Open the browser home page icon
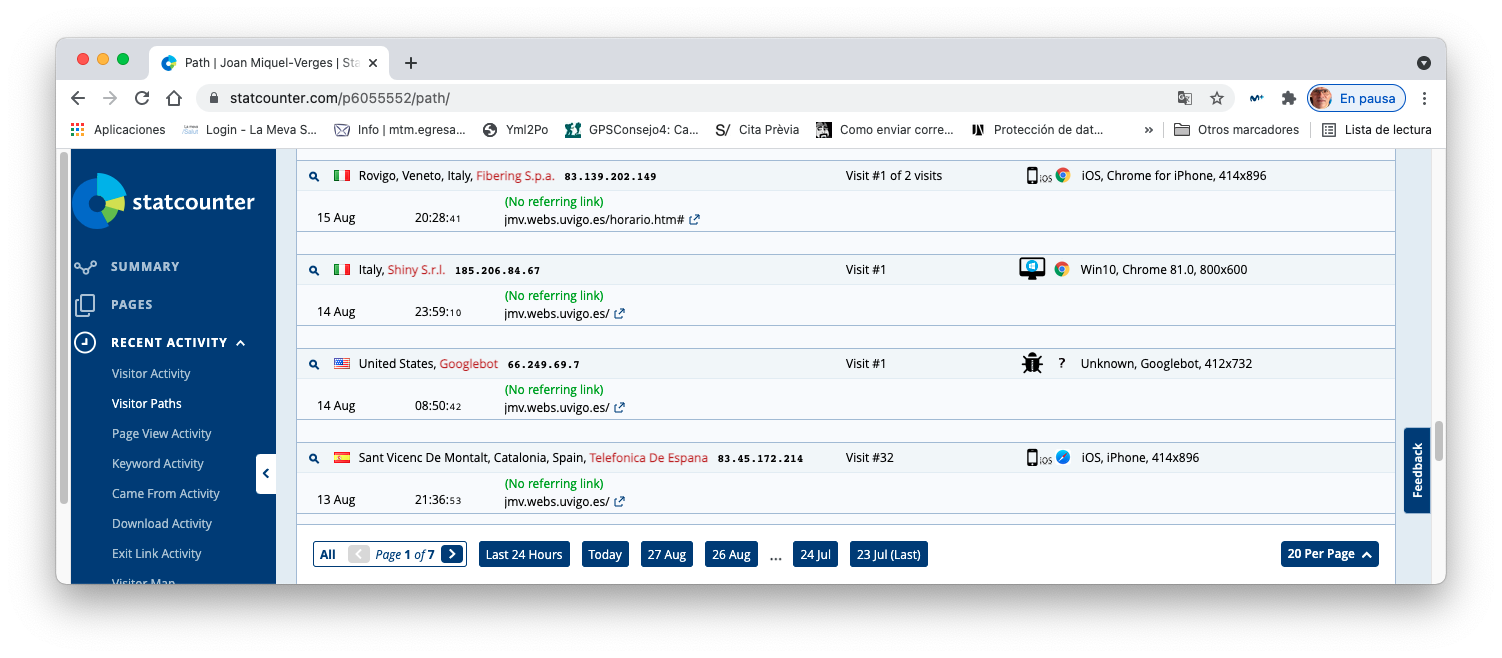1502x658 pixels. (174, 98)
